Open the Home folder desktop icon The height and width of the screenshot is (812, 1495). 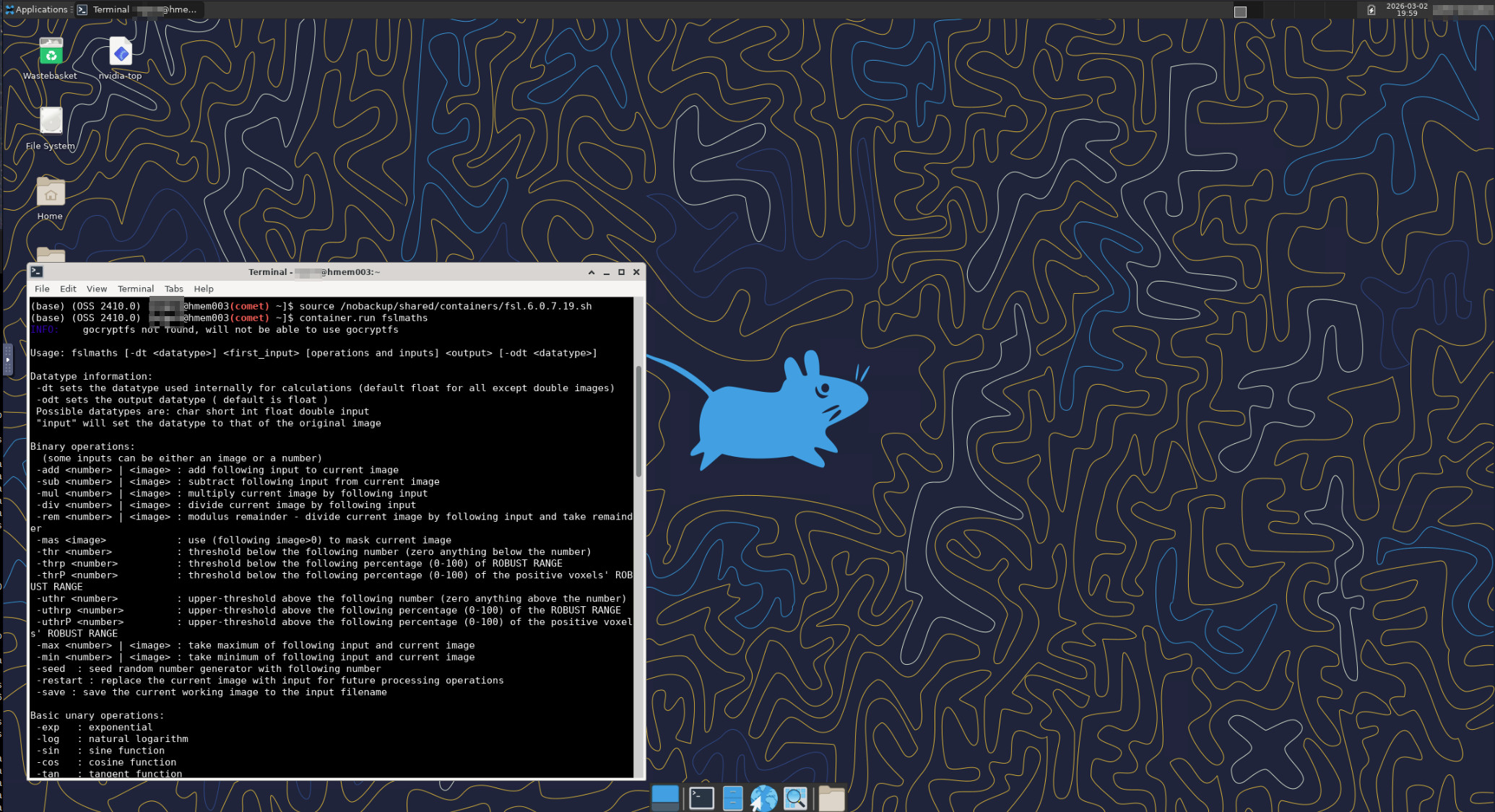click(x=51, y=192)
